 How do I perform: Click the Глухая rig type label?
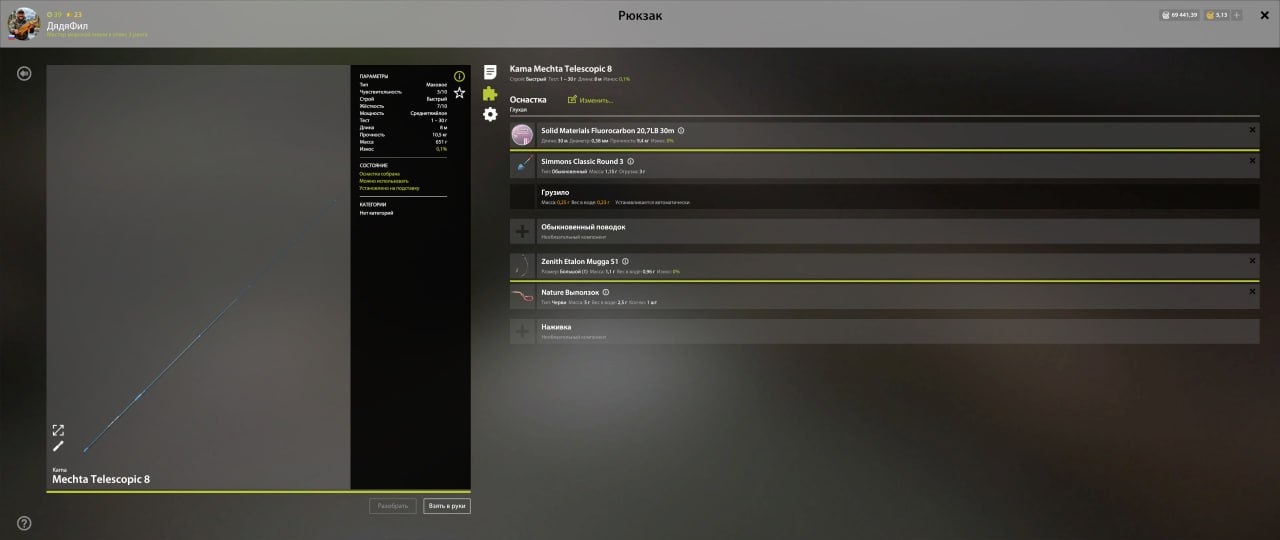pos(518,109)
